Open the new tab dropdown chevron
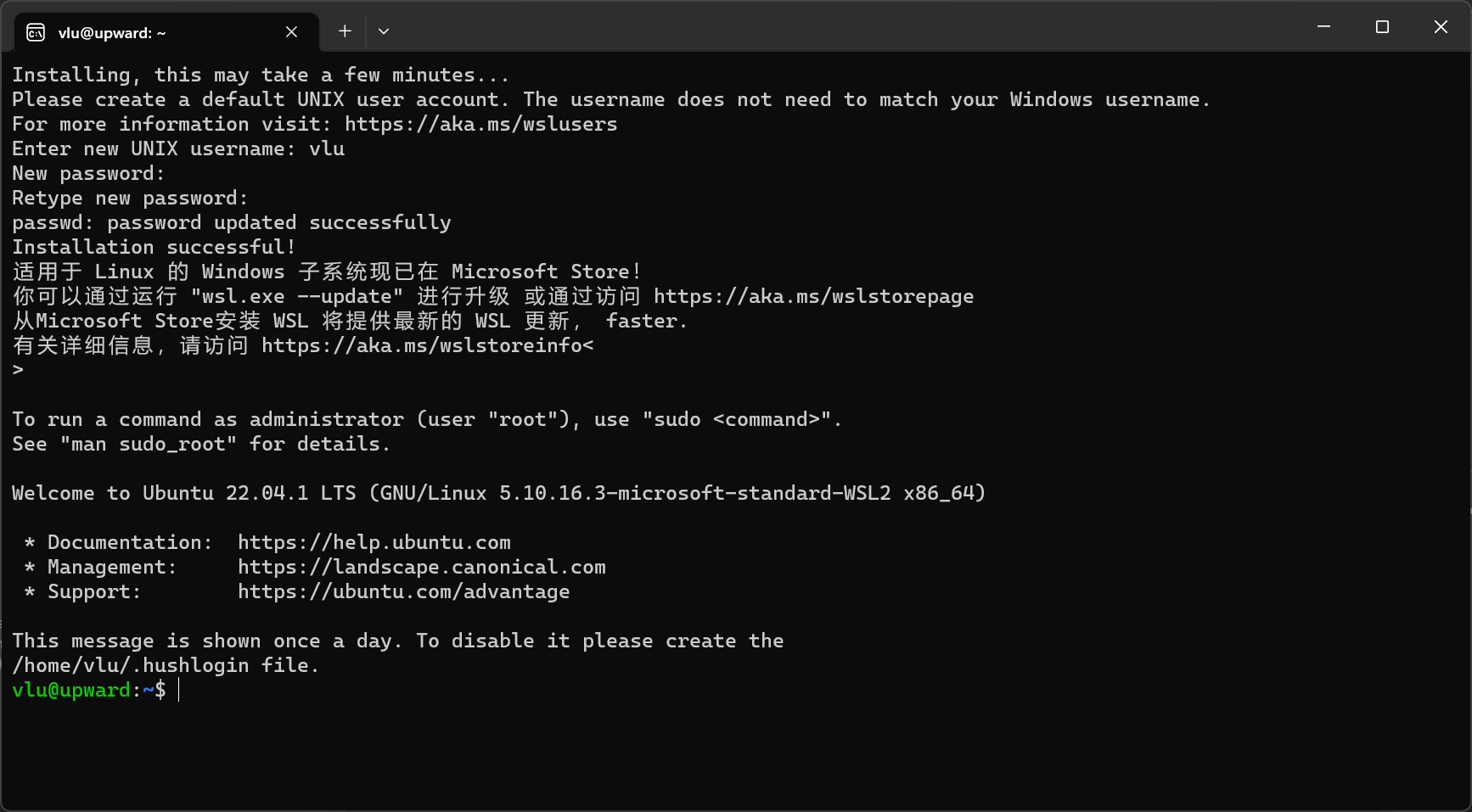The height and width of the screenshot is (812, 1472). coord(384,31)
